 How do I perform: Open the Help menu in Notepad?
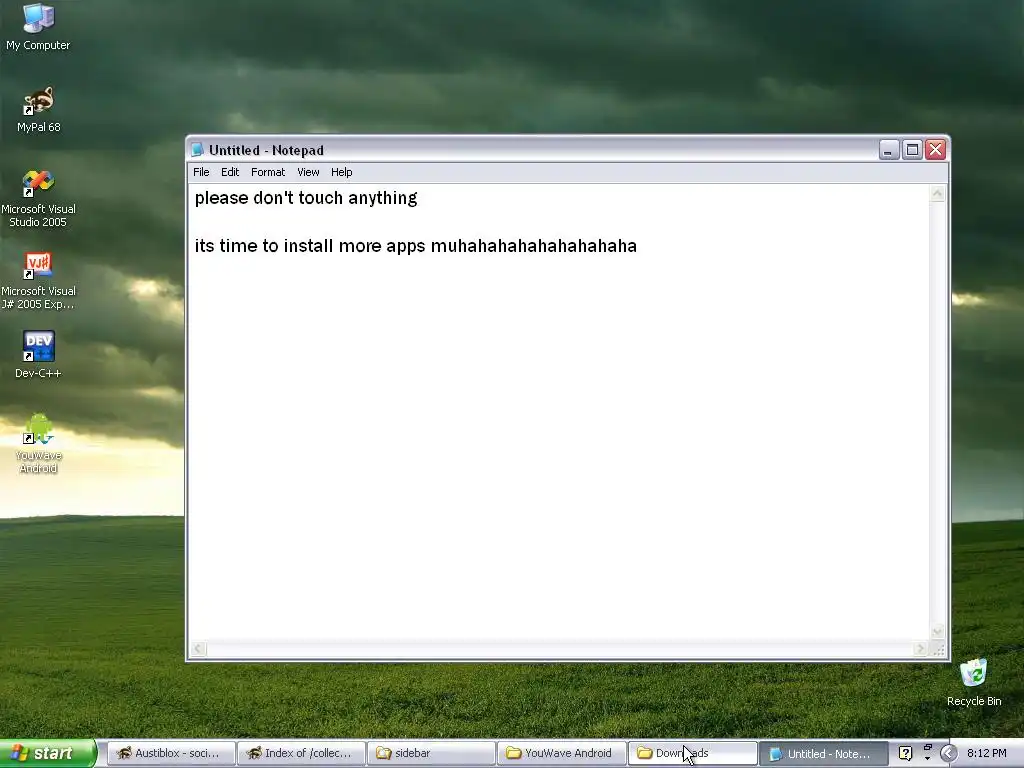pyautogui.click(x=342, y=172)
